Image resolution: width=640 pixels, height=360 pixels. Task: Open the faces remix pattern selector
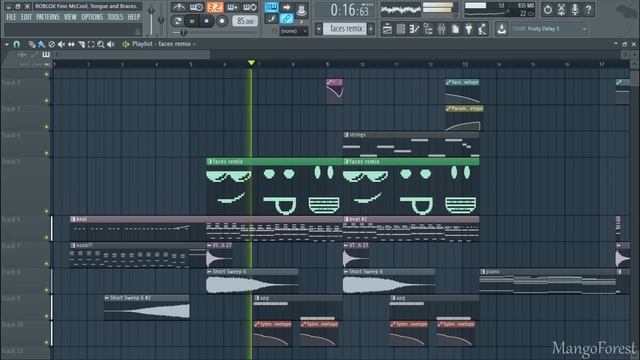(x=346, y=29)
